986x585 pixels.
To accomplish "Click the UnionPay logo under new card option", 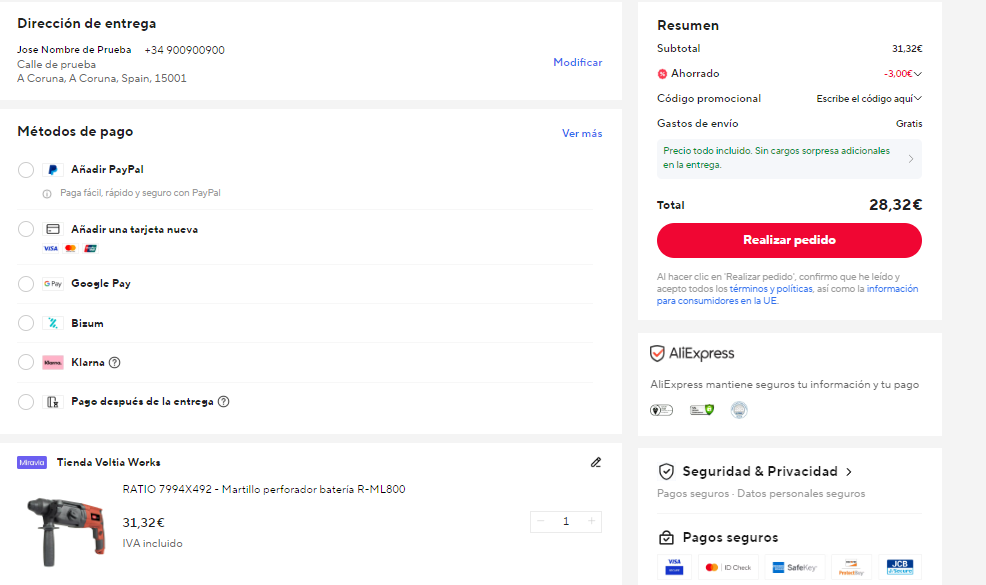I will click(x=91, y=248).
